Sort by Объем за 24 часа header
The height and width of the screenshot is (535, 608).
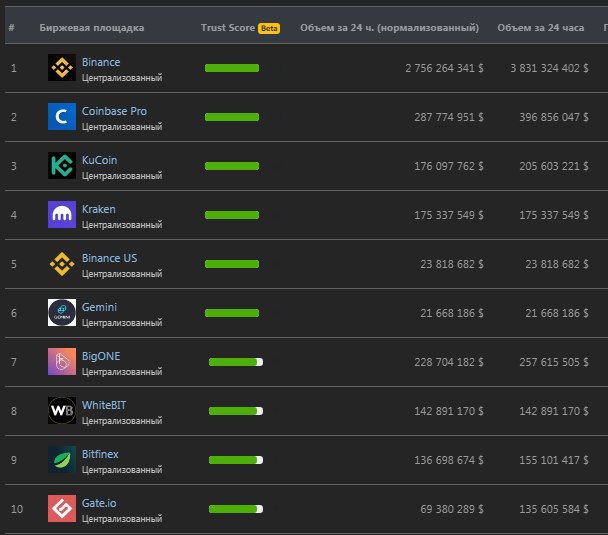click(x=541, y=28)
